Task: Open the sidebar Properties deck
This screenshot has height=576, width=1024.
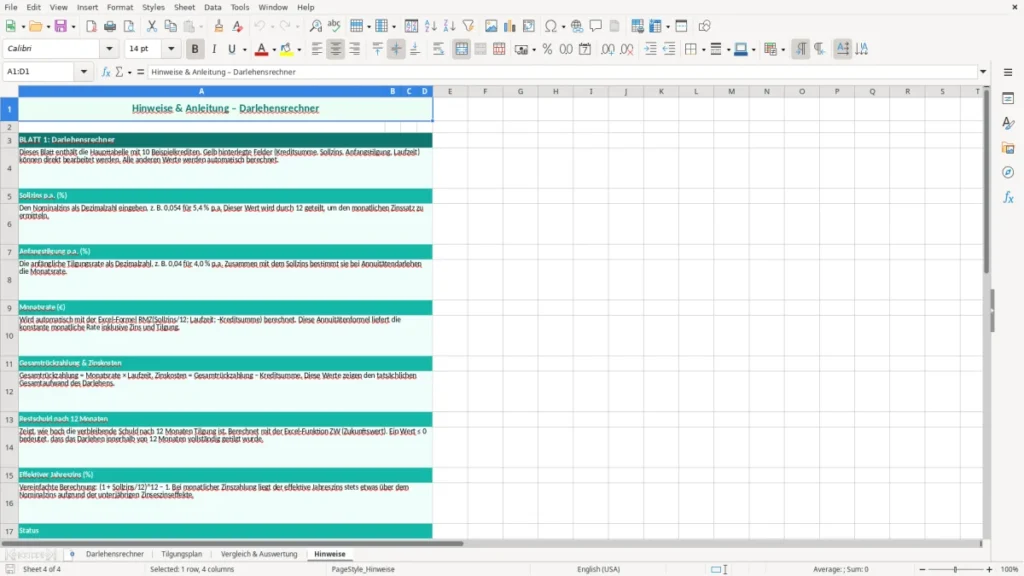Action: pos(1008,99)
